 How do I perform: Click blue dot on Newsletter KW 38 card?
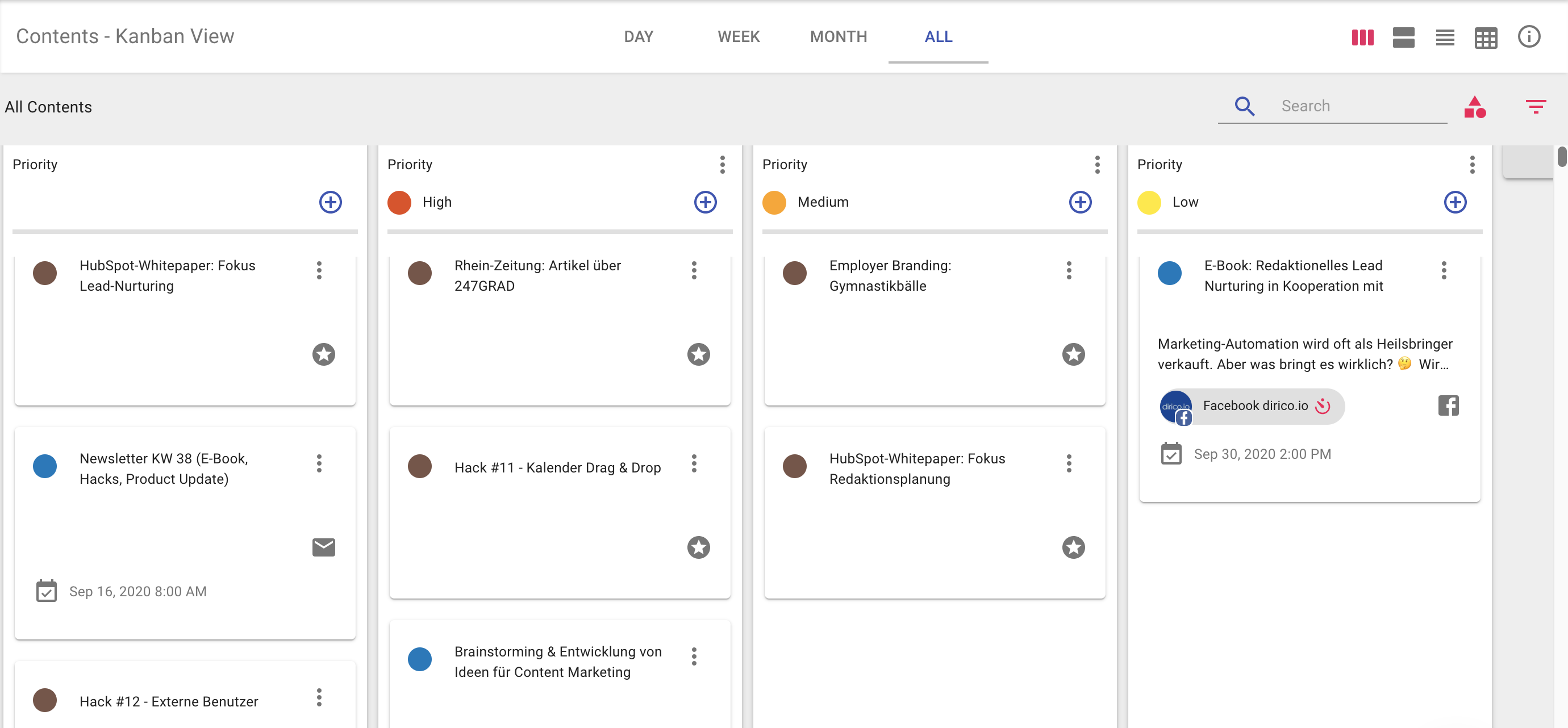pos(44,466)
